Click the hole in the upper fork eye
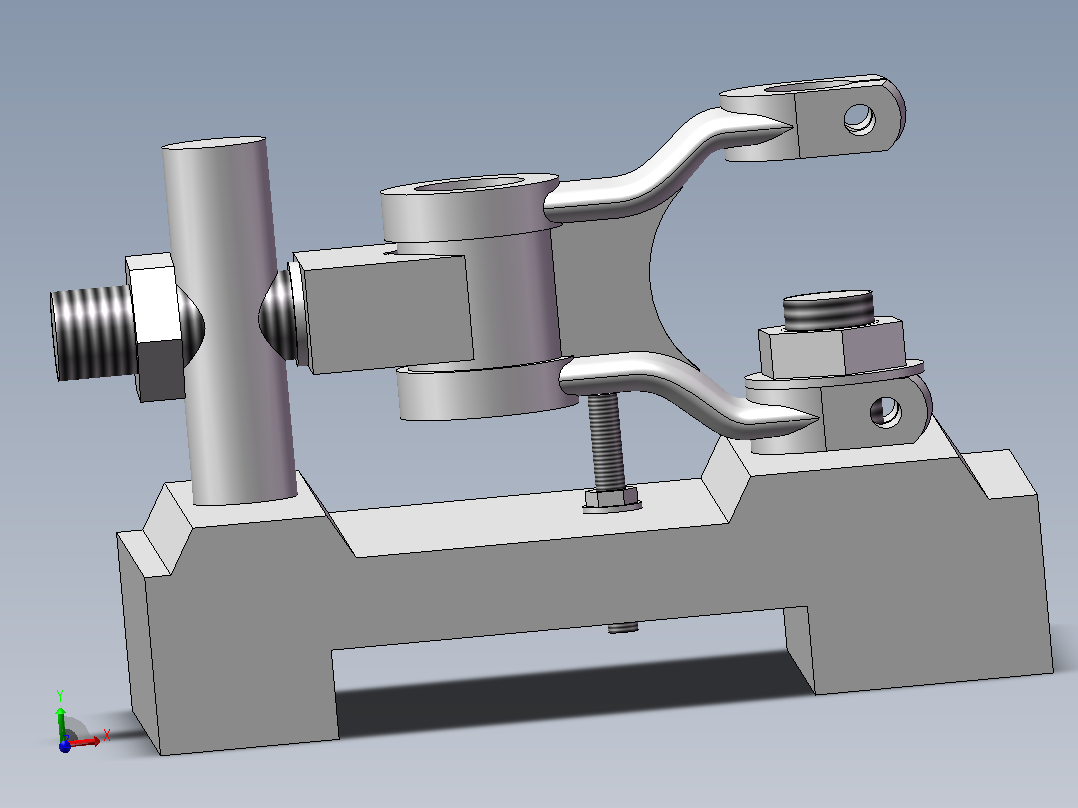Viewport: 1078px width, 808px height. point(859,119)
